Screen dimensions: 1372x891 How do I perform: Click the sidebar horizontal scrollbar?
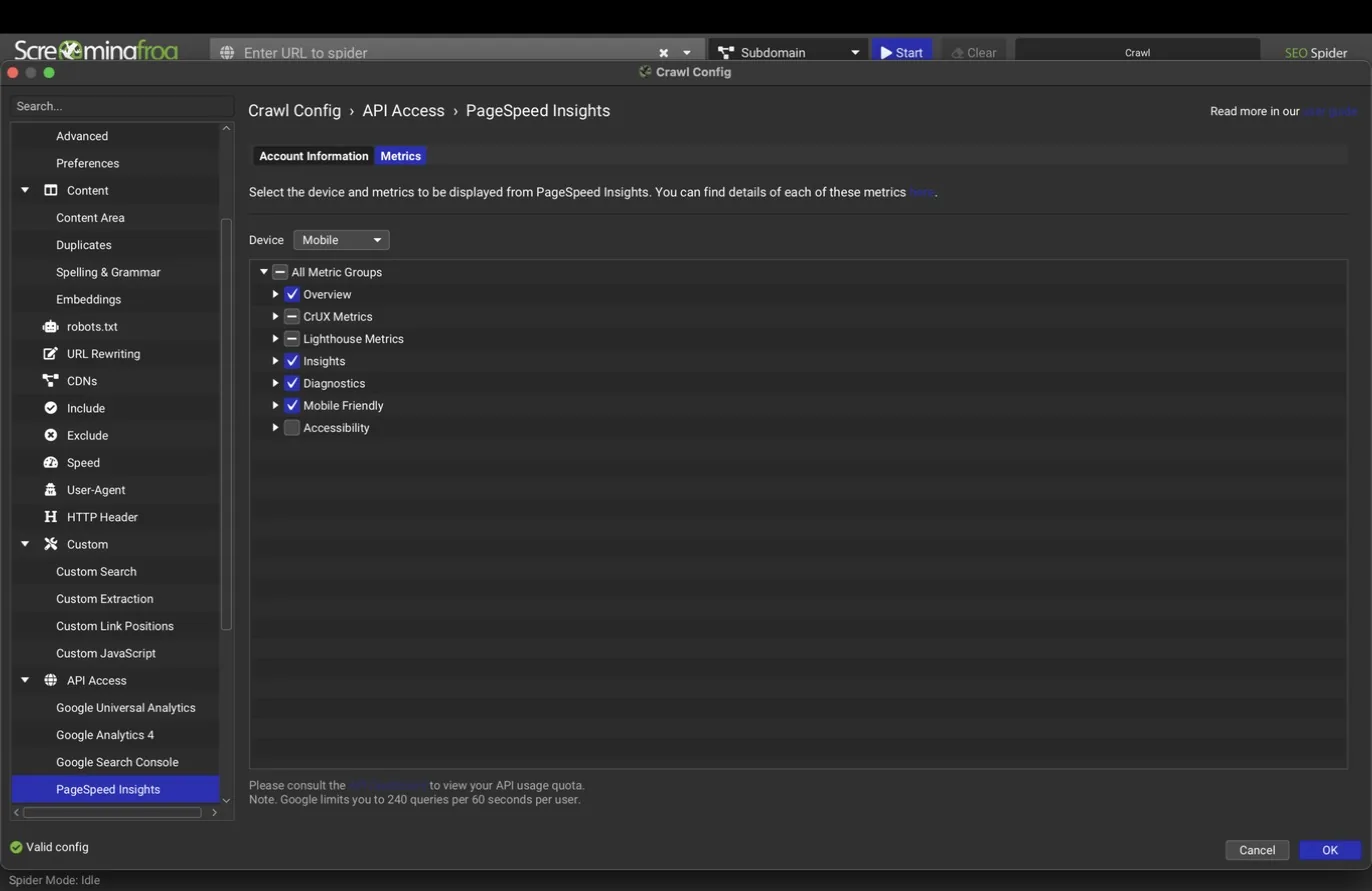[112, 812]
